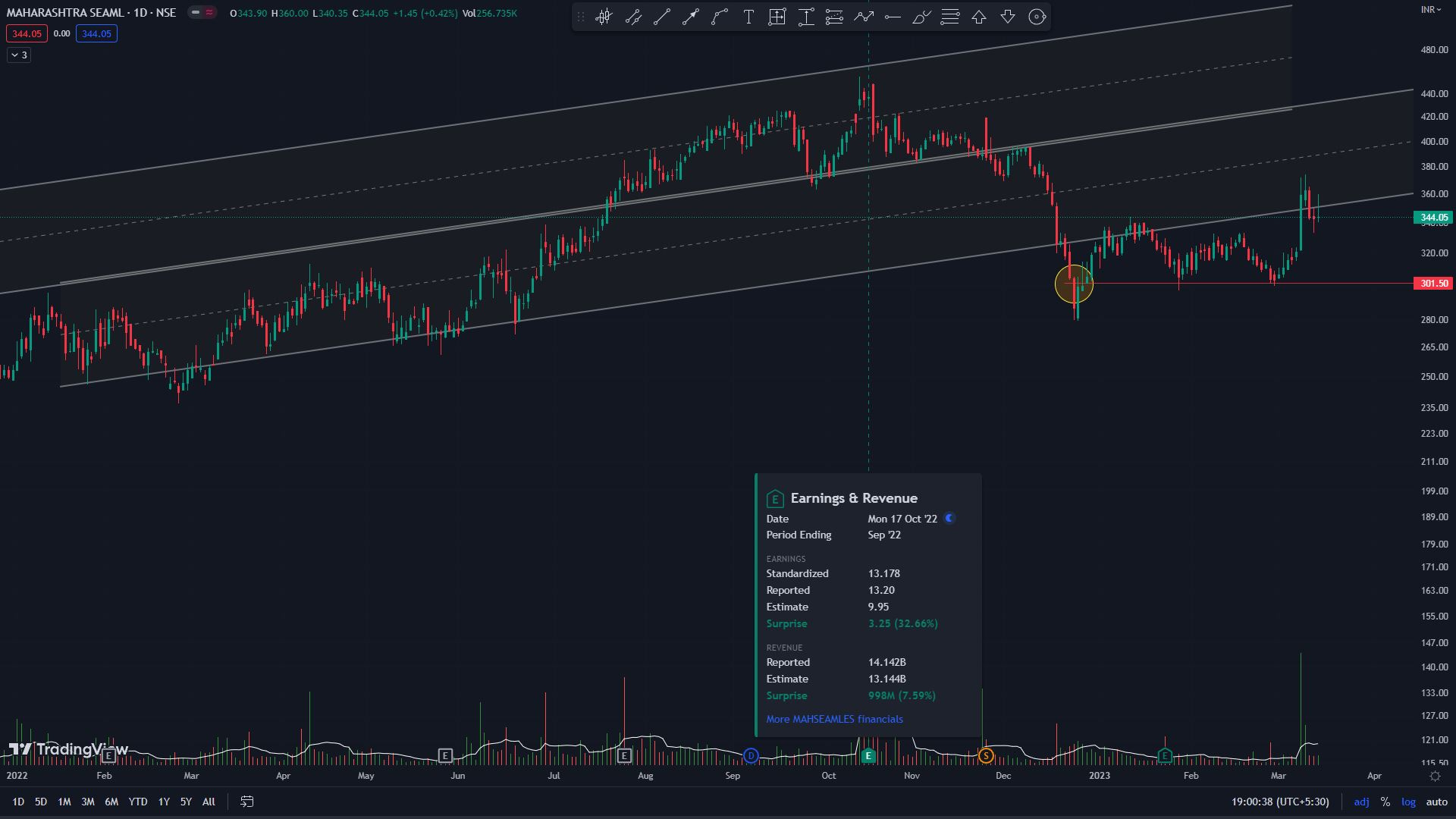This screenshot has height=819, width=1456.
Task: Select the 1D time range
Action: click(18, 802)
